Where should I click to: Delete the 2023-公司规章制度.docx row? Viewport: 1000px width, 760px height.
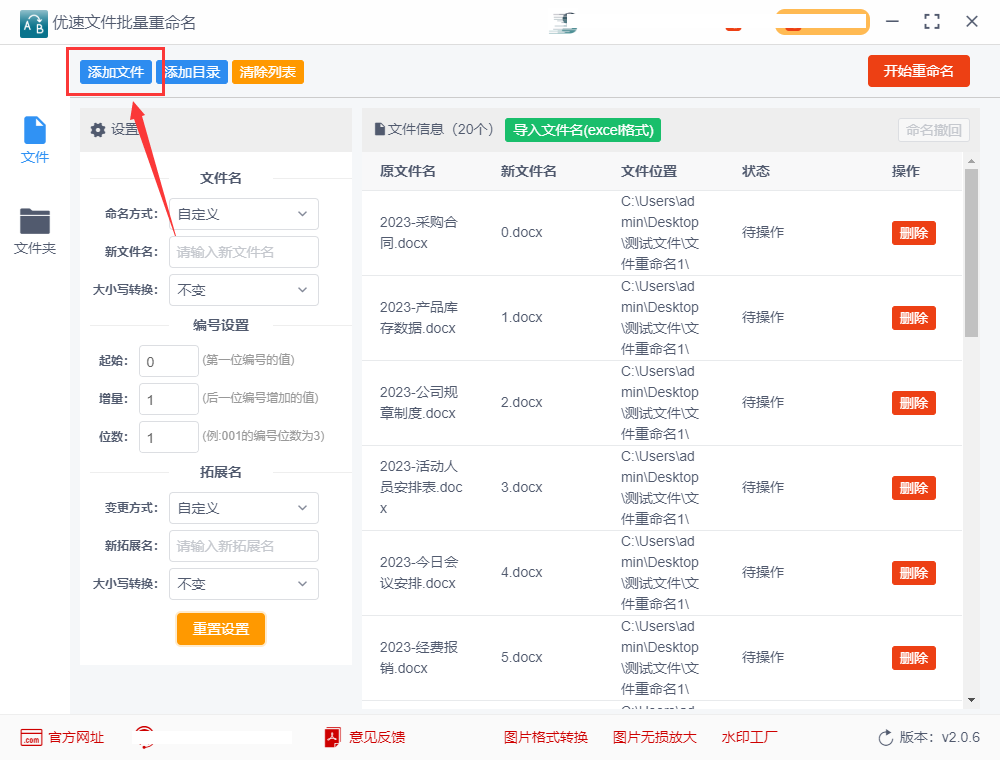[x=913, y=403]
